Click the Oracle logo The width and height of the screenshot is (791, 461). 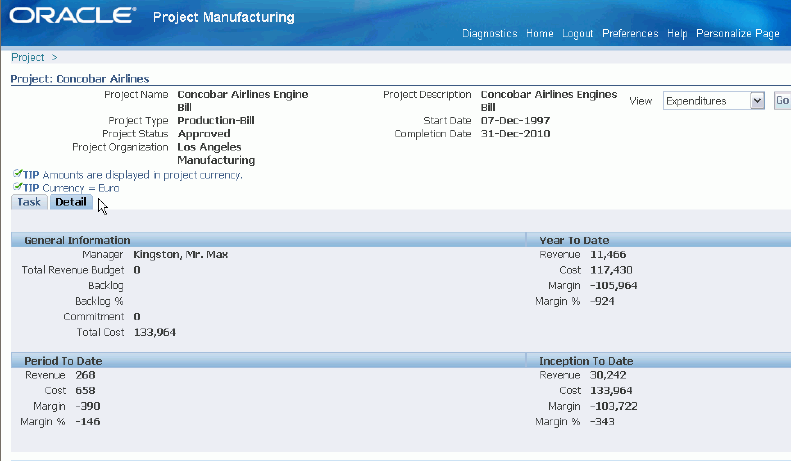[73, 16]
